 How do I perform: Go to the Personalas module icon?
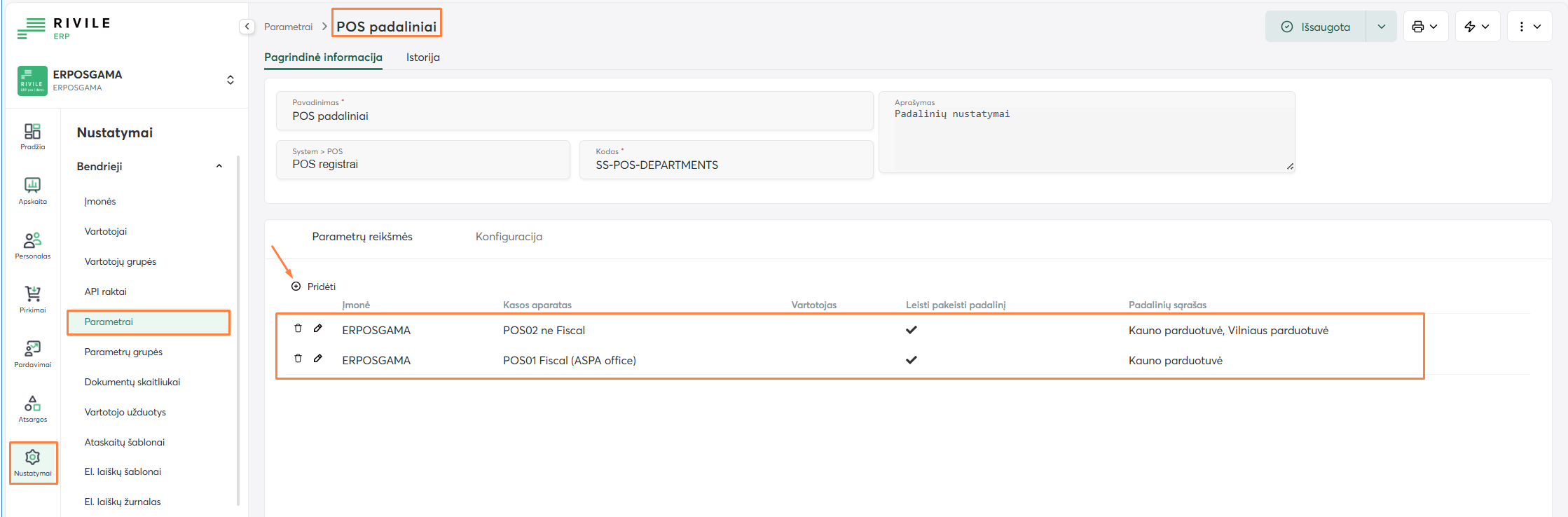coord(32,245)
